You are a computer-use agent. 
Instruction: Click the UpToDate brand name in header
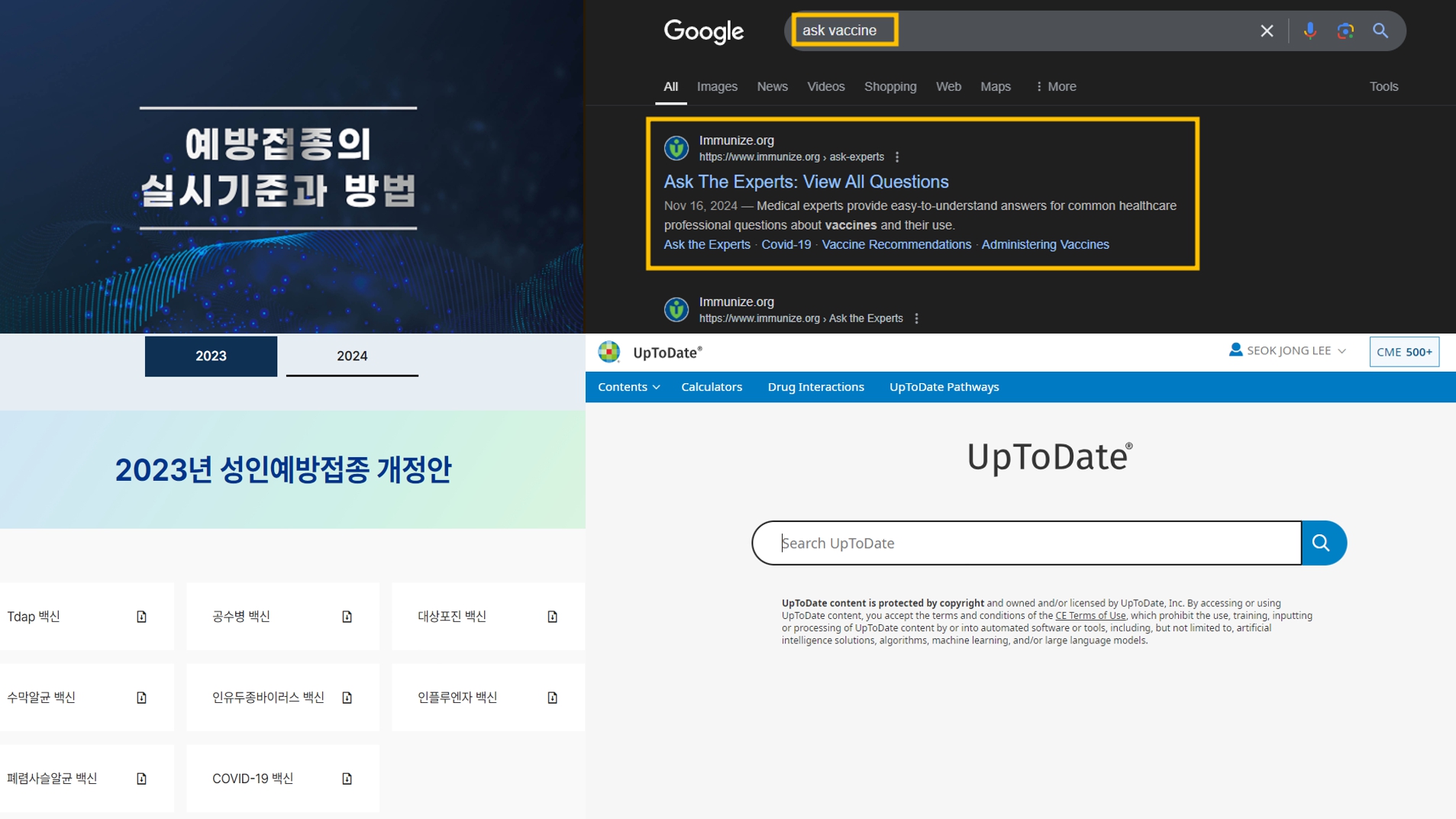click(667, 353)
